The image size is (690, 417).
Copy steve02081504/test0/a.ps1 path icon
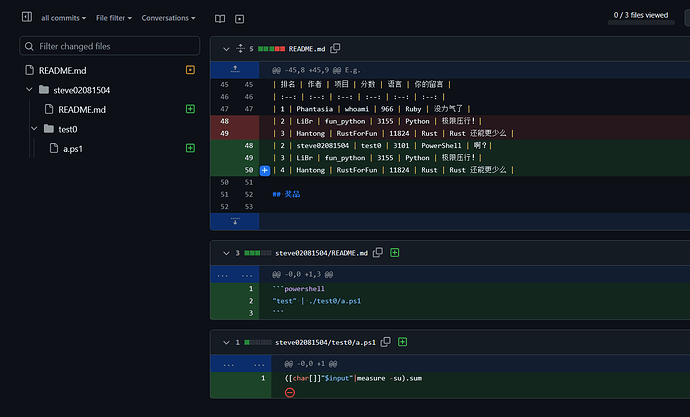[x=385, y=342]
